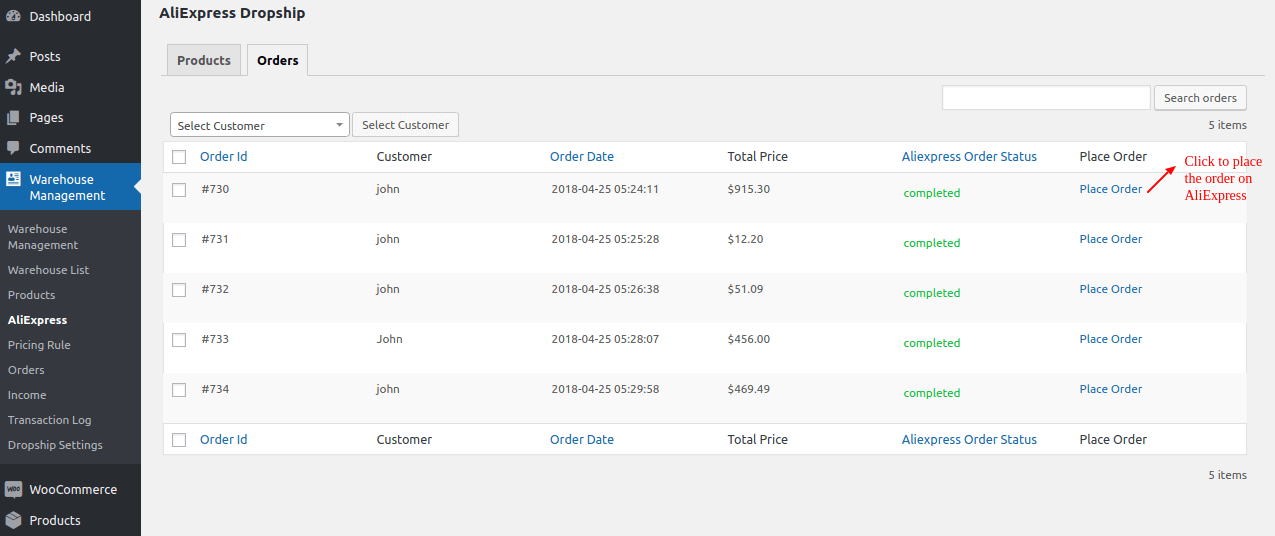This screenshot has width=1275, height=536.
Task: Click the $915.30 total price cell
Action: [x=749, y=189]
